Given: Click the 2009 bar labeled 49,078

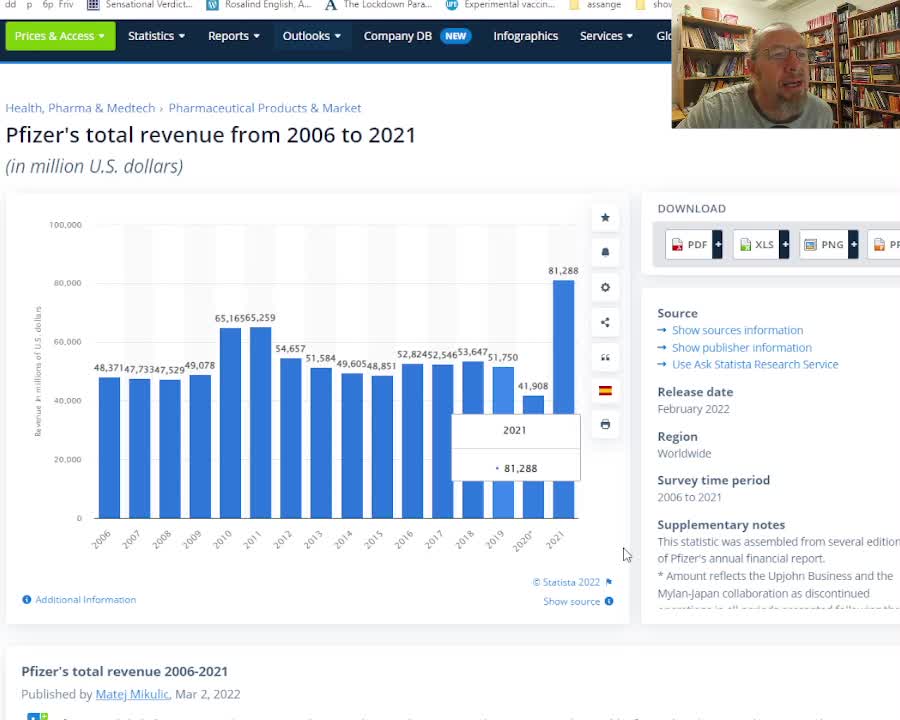Looking at the screenshot, I should (200, 446).
